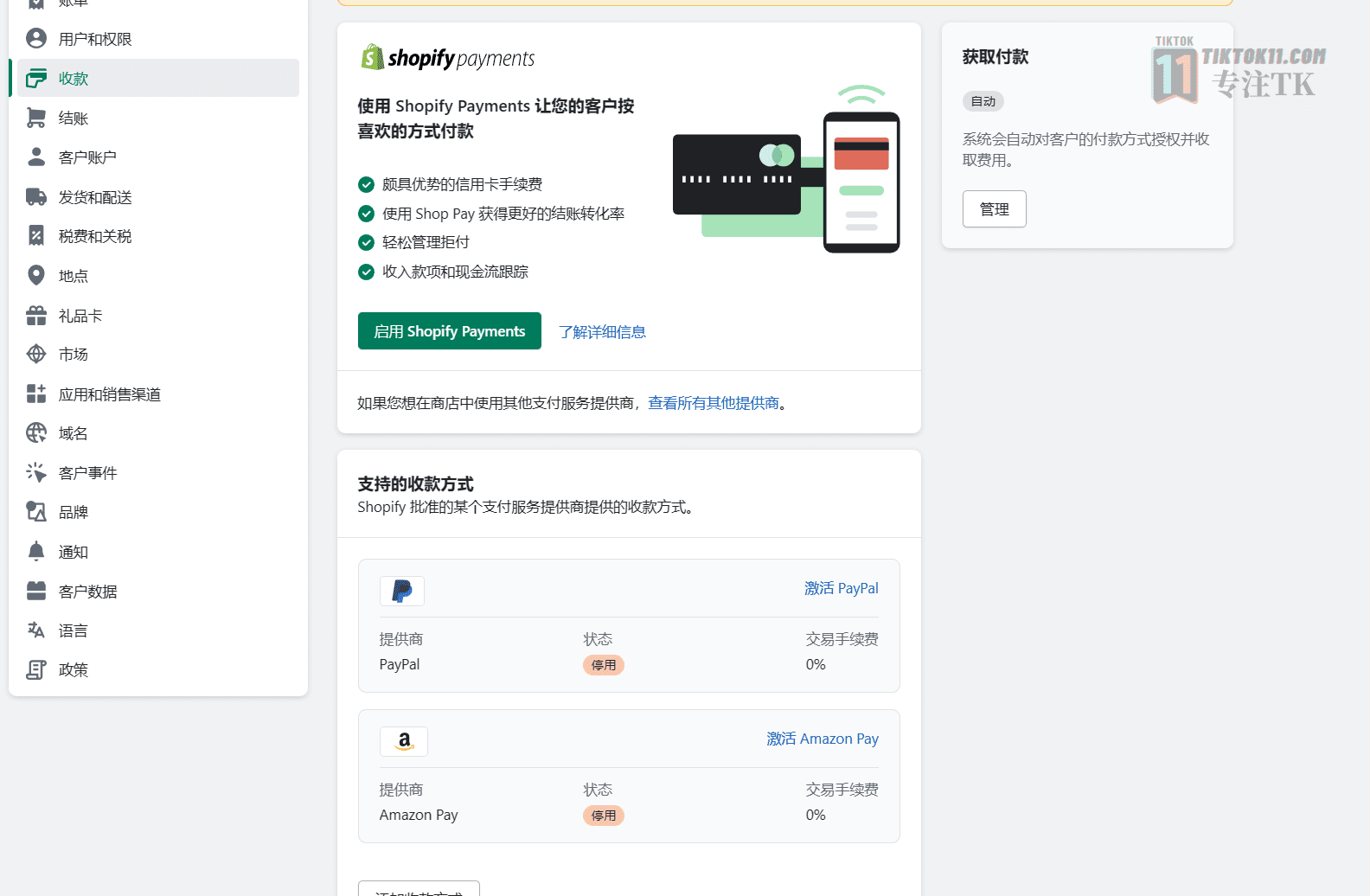1370x896 pixels.
Task: Click the 颇具优势的信用卡手续费 text
Action: [x=463, y=184]
